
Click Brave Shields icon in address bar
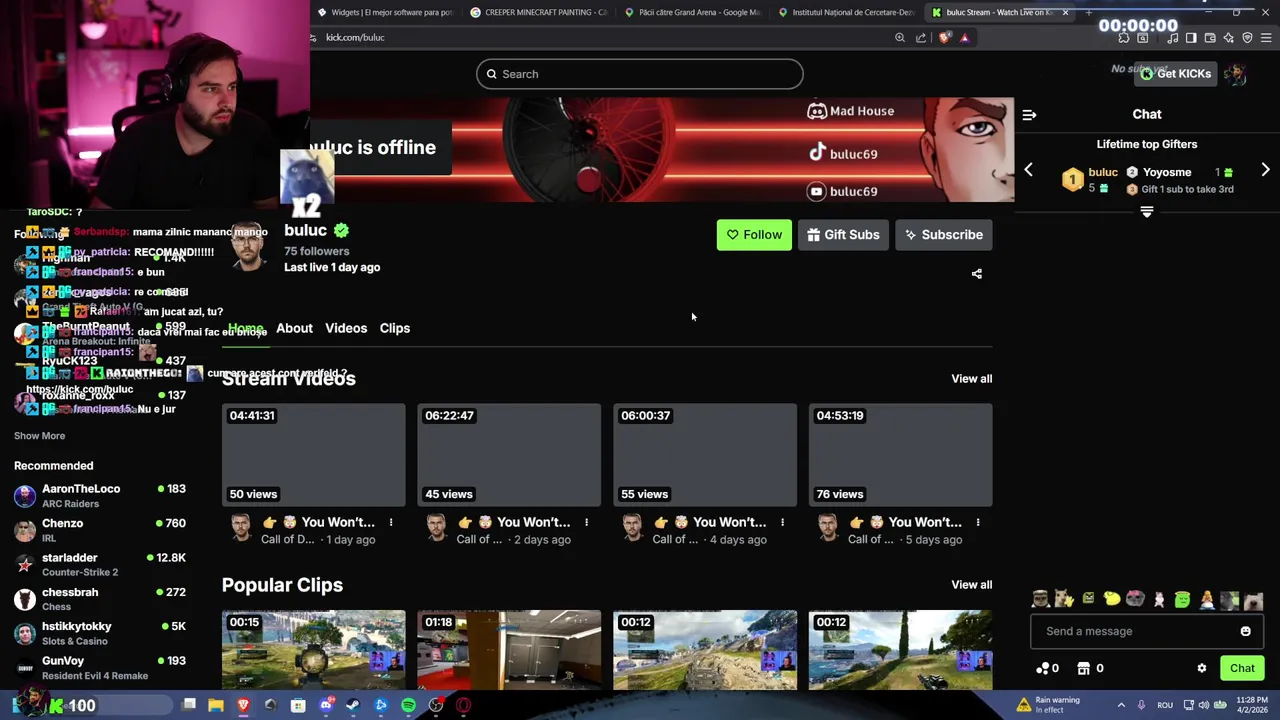coord(944,38)
